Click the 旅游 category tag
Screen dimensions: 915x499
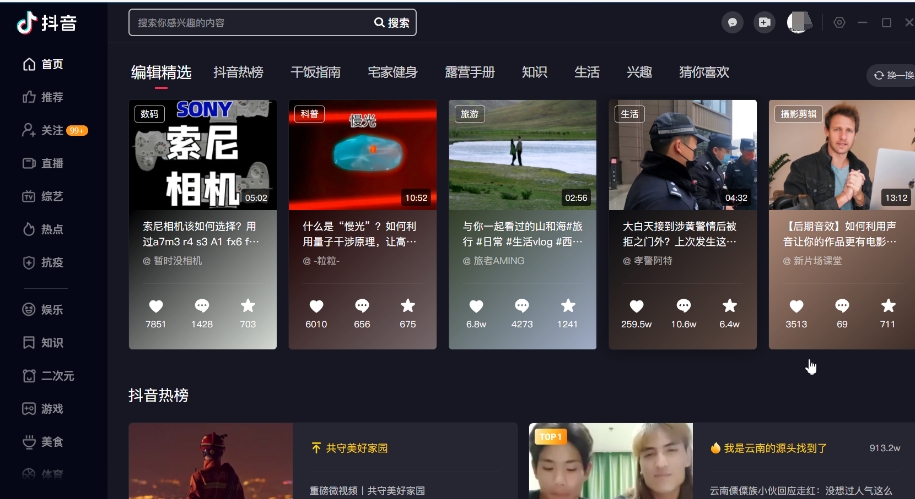pos(469,114)
